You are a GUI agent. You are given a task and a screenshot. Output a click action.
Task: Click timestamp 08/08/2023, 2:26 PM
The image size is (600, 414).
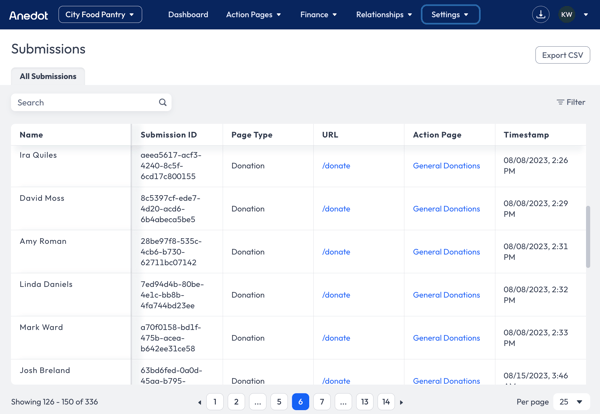[536, 166]
